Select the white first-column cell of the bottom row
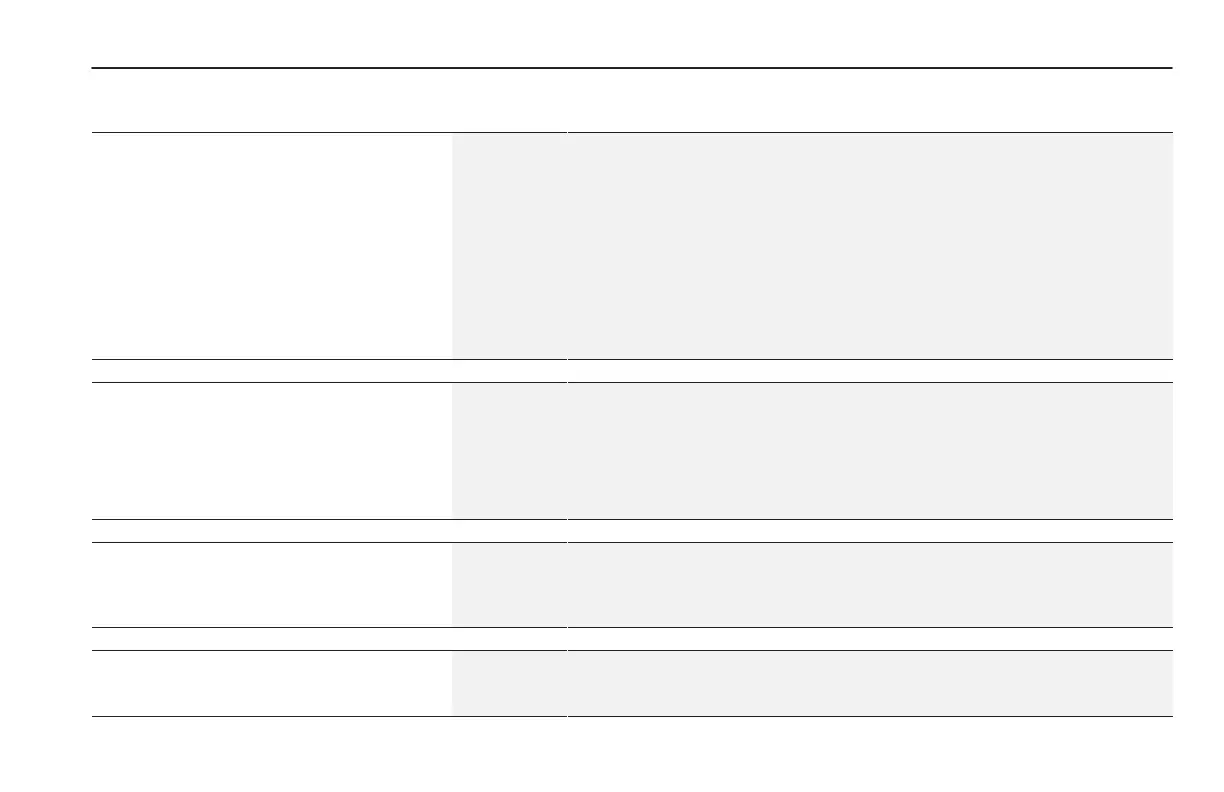Image resolution: width=1224 pixels, height=792 pixels. pos(271,684)
